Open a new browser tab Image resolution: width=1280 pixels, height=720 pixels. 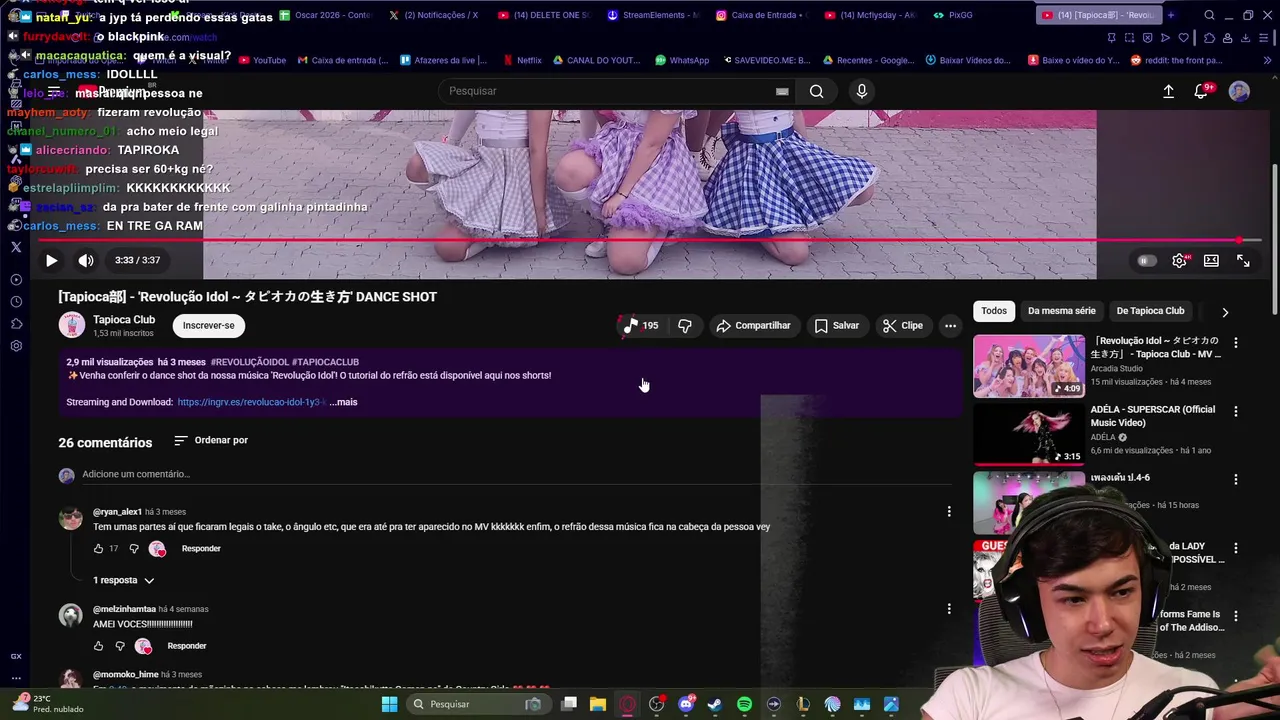1171,15
